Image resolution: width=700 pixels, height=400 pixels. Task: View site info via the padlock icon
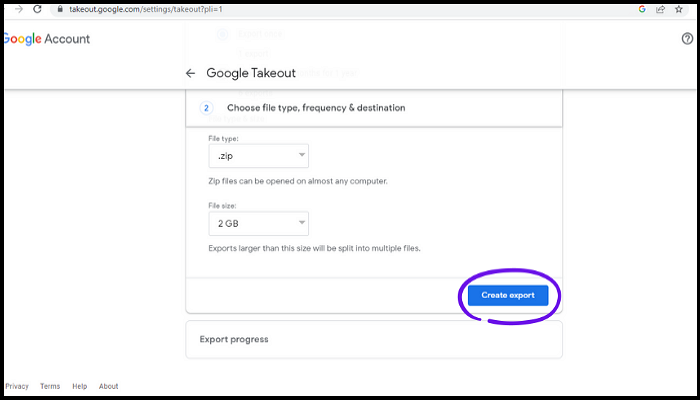pos(60,8)
